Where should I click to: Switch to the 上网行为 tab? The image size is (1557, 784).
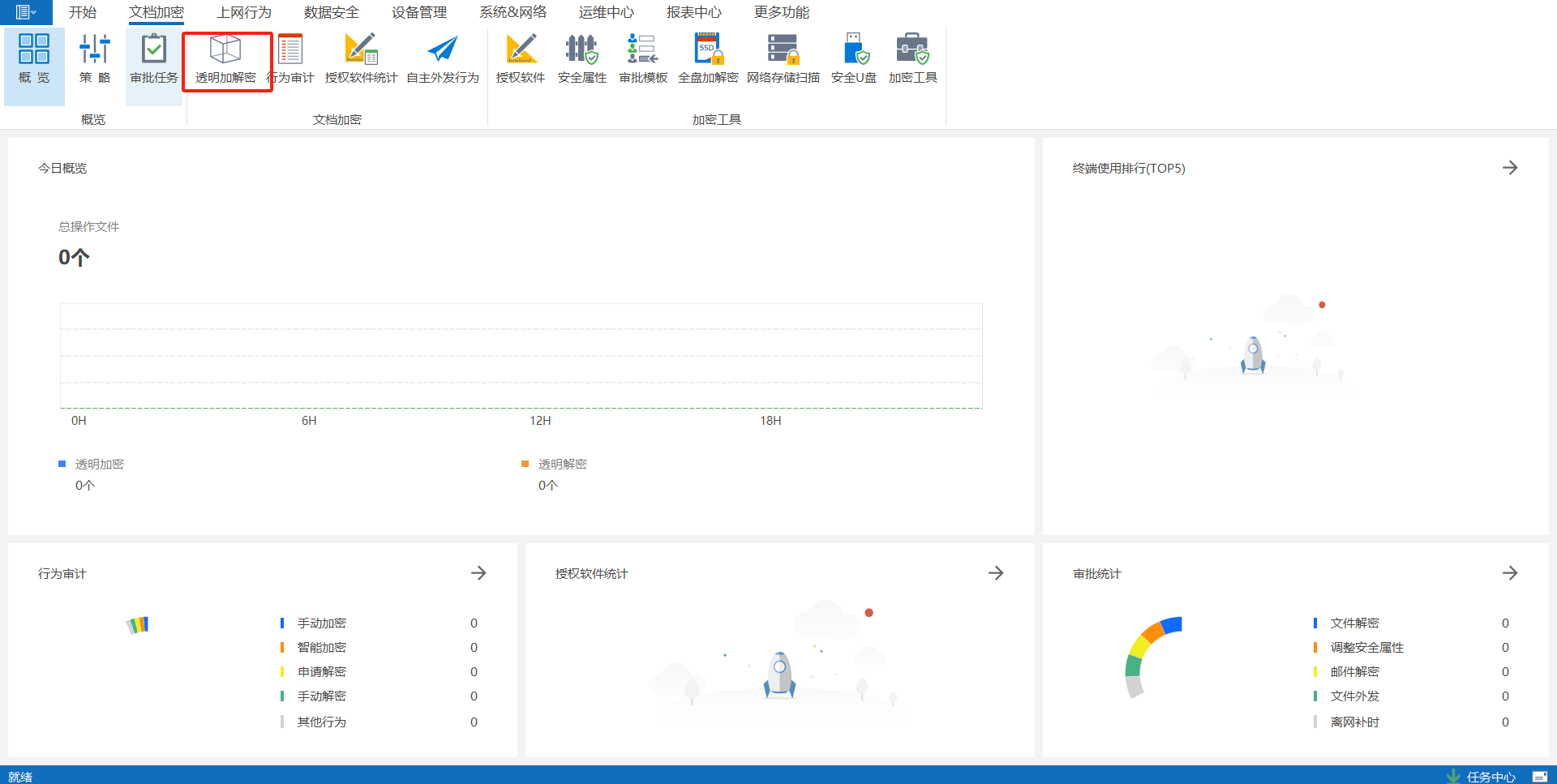tap(244, 12)
